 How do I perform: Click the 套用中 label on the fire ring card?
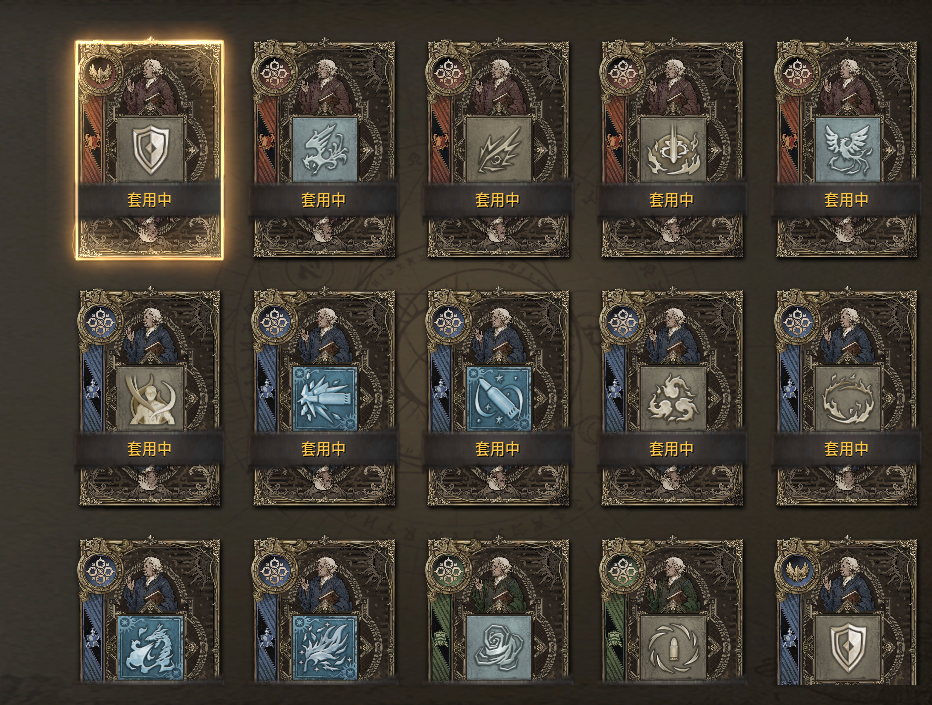point(846,449)
